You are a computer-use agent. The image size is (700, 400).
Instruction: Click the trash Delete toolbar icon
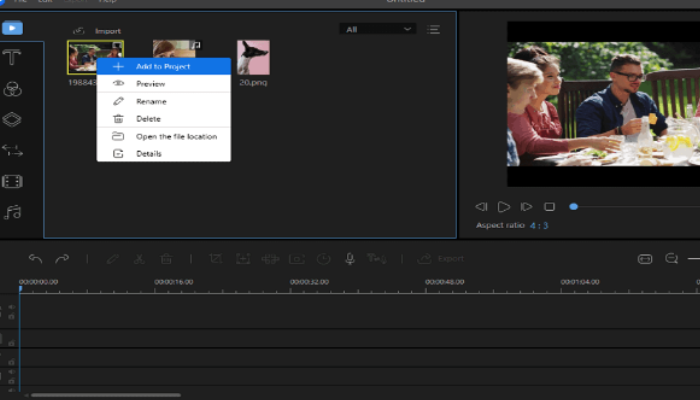166,258
